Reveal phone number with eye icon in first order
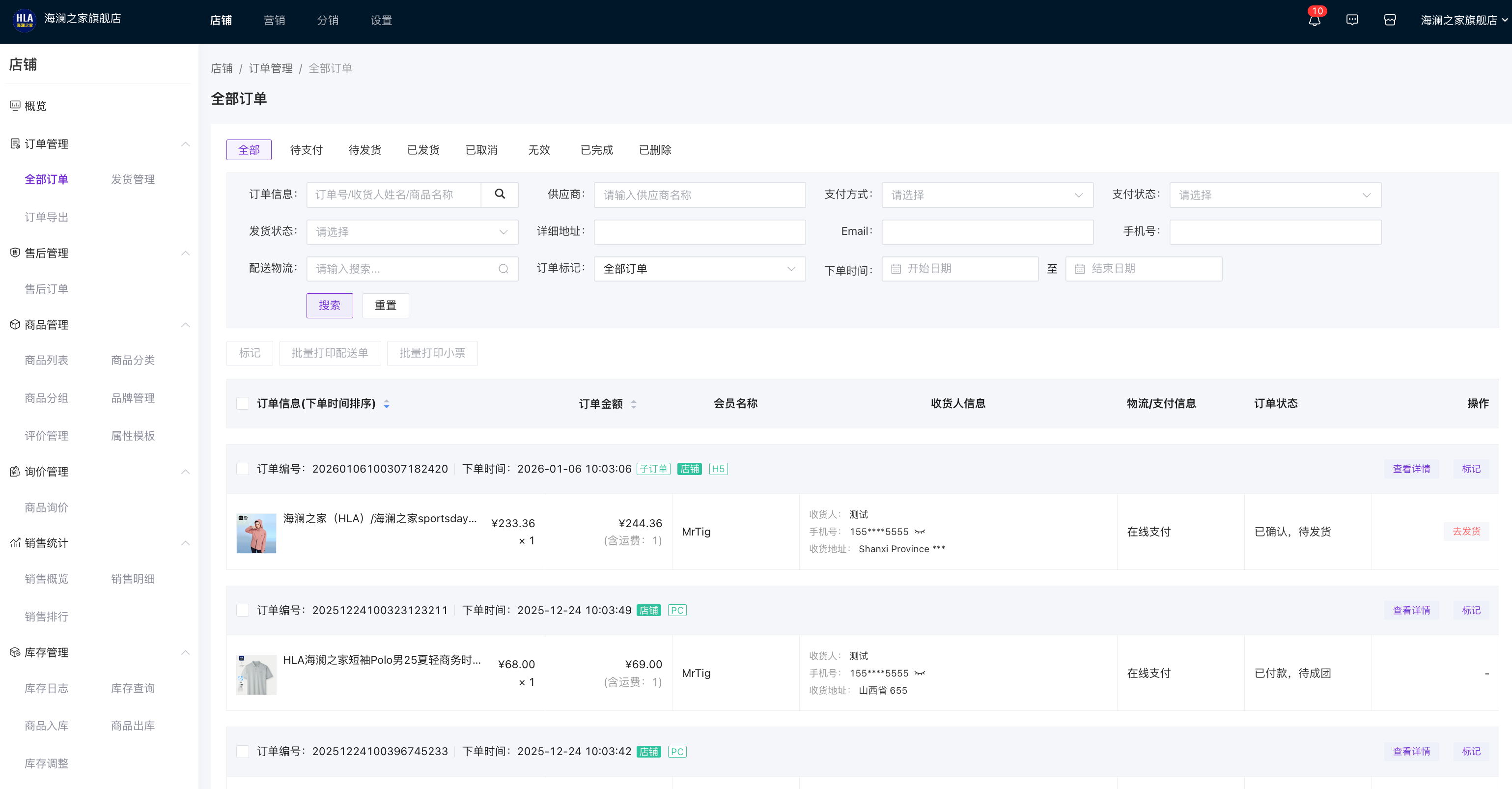Viewport: 1512px width, 789px height. (x=920, y=532)
